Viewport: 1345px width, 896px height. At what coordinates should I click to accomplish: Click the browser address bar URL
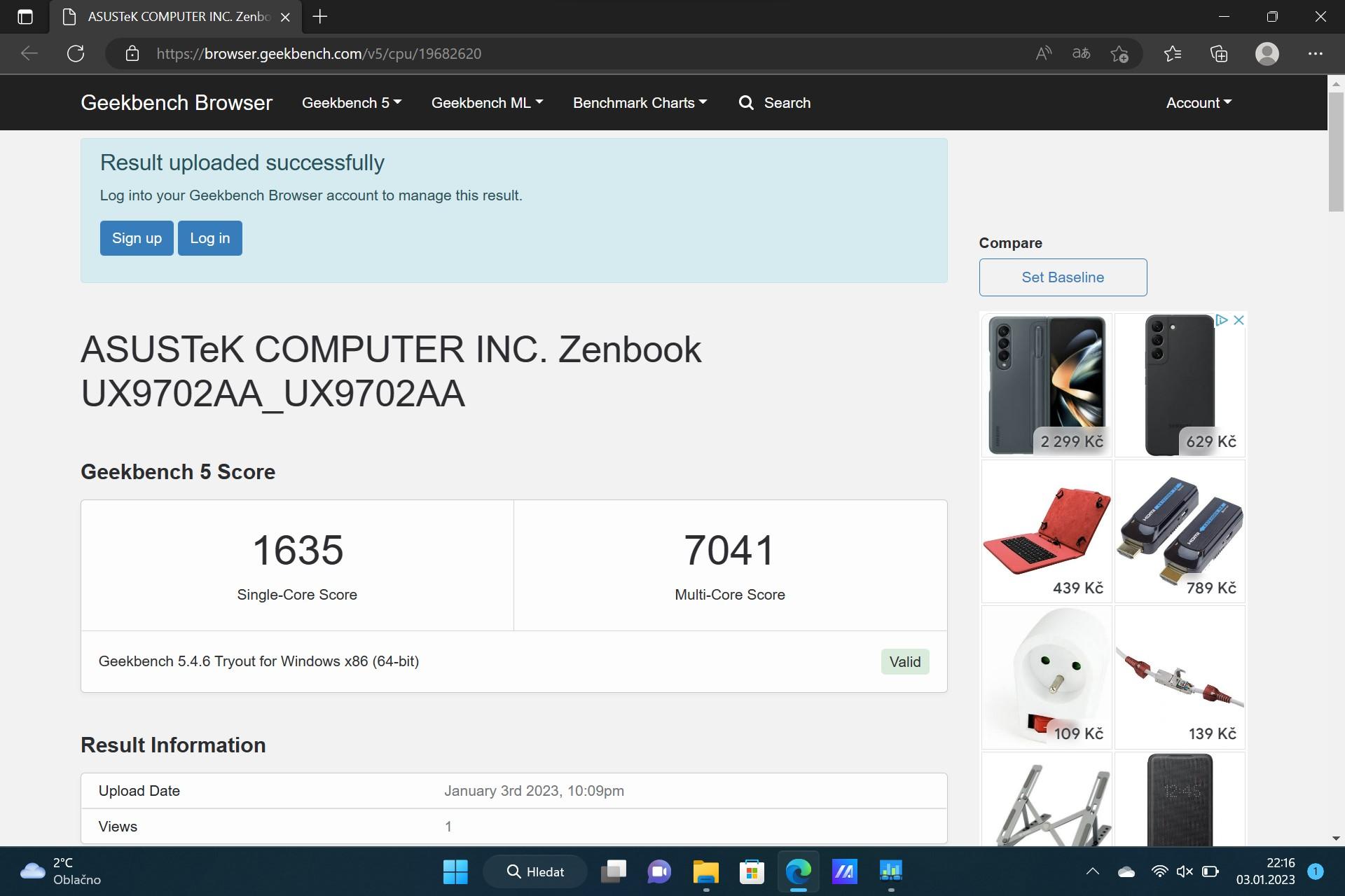click(x=319, y=54)
